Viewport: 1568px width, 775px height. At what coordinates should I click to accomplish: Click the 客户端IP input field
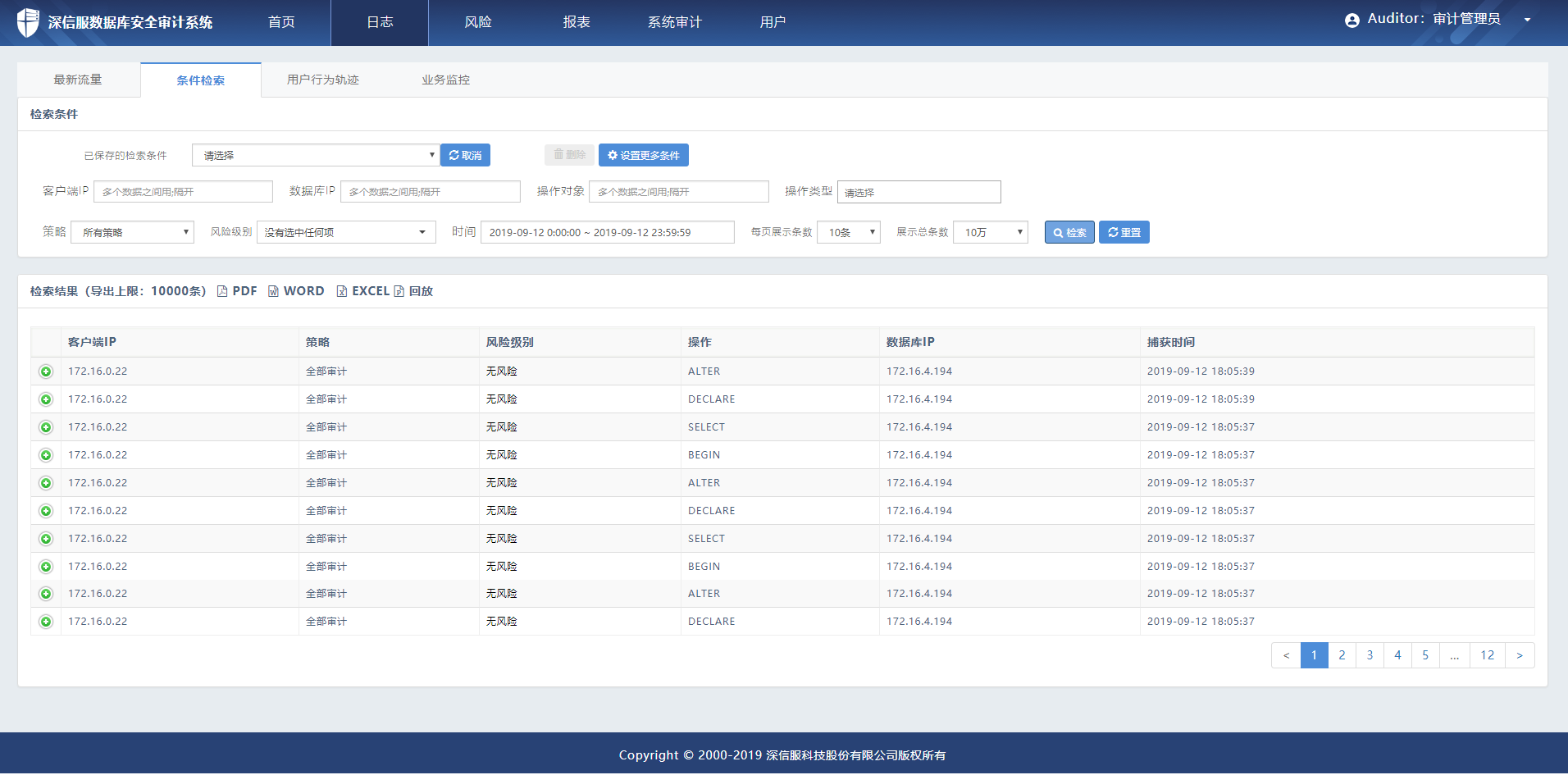point(183,191)
